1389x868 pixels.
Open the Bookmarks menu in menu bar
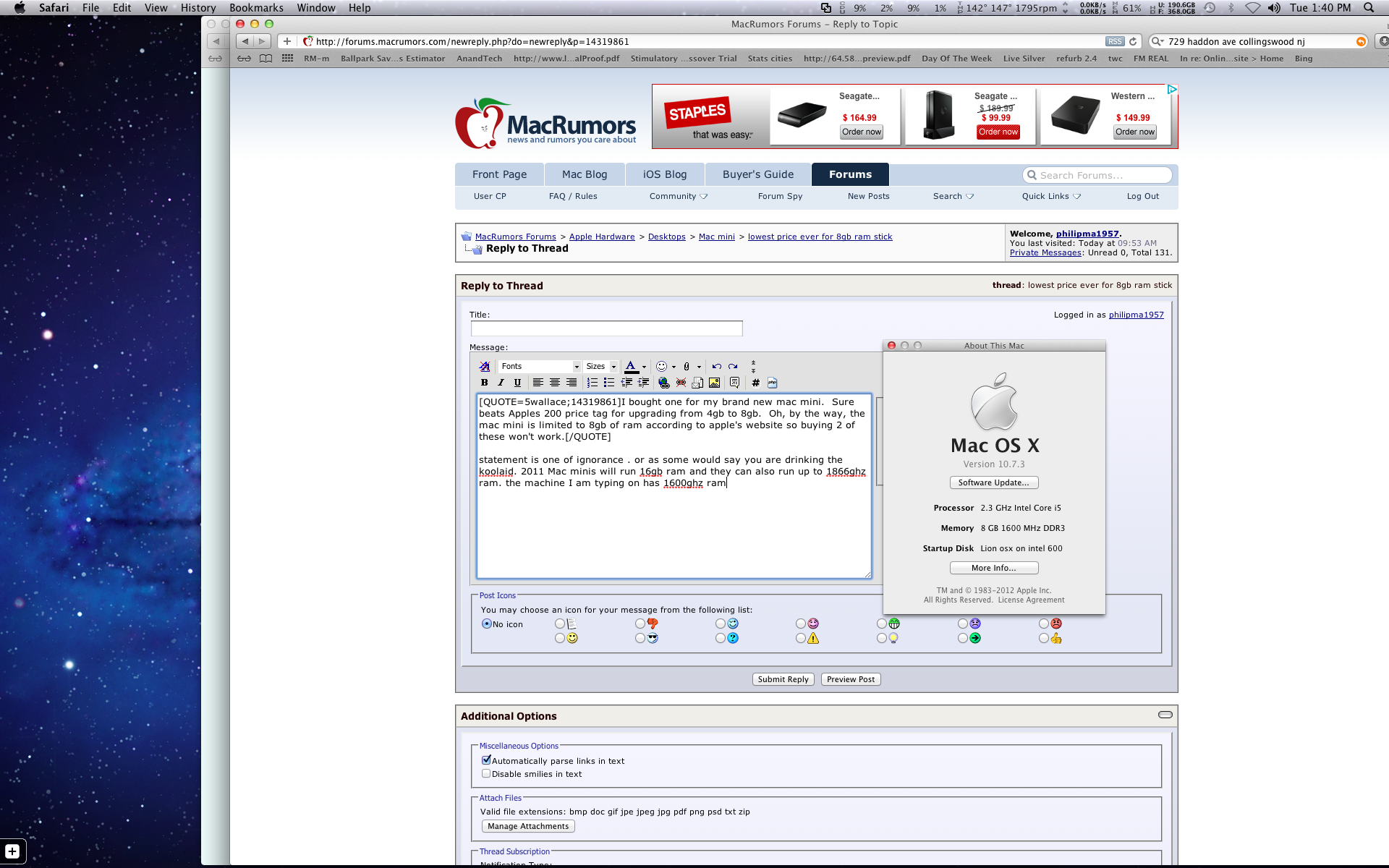pyautogui.click(x=256, y=8)
